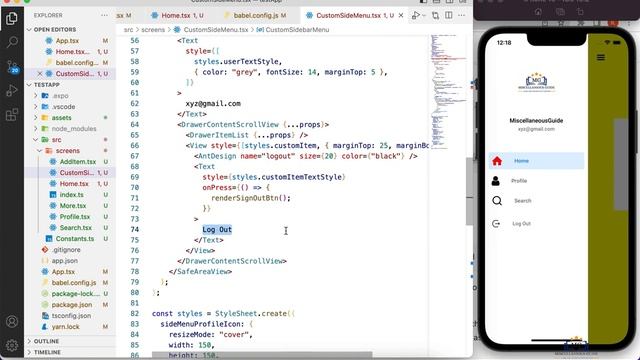Viewport: 640px width, 360px height.
Task: Switch to the babel.config.js tab
Action: [256, 16]
